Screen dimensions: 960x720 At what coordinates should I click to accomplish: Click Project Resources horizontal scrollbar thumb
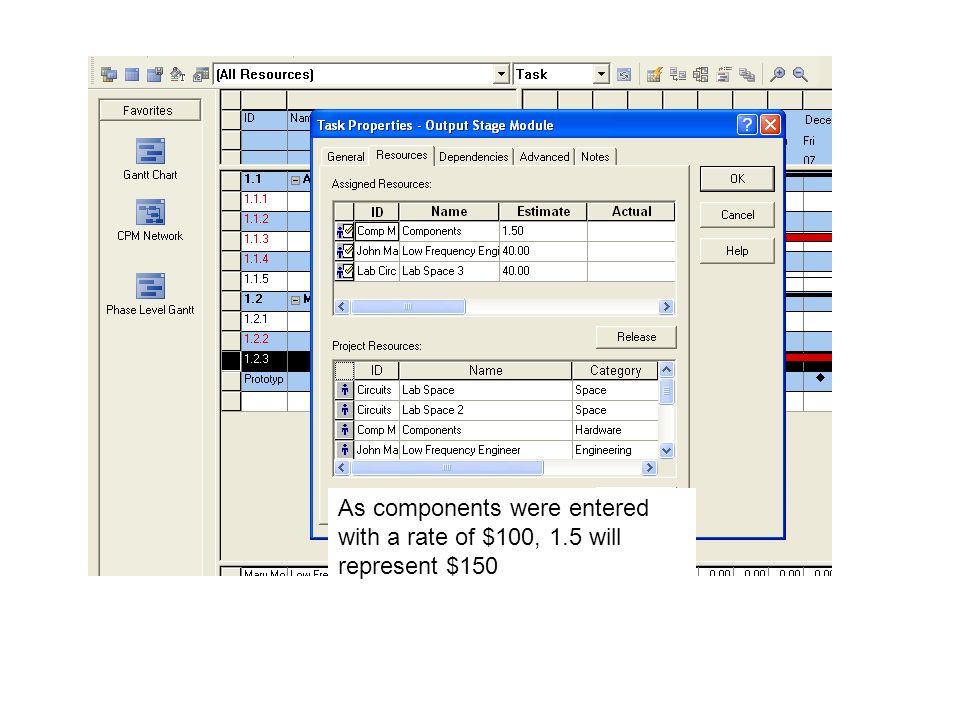coord(447,468)
